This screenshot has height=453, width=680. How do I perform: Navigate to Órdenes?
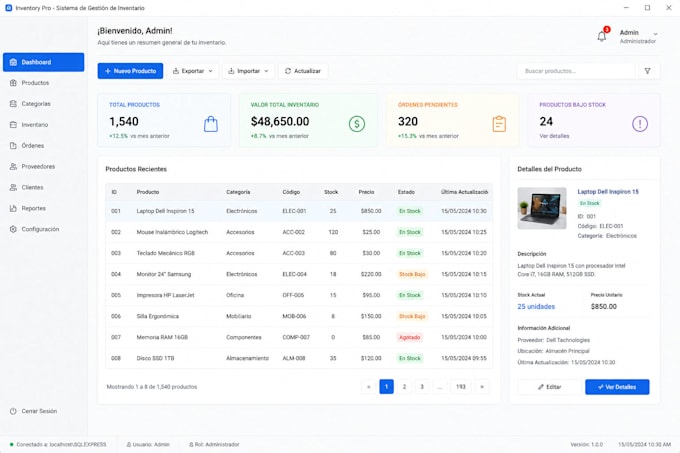tap(43, 146)
